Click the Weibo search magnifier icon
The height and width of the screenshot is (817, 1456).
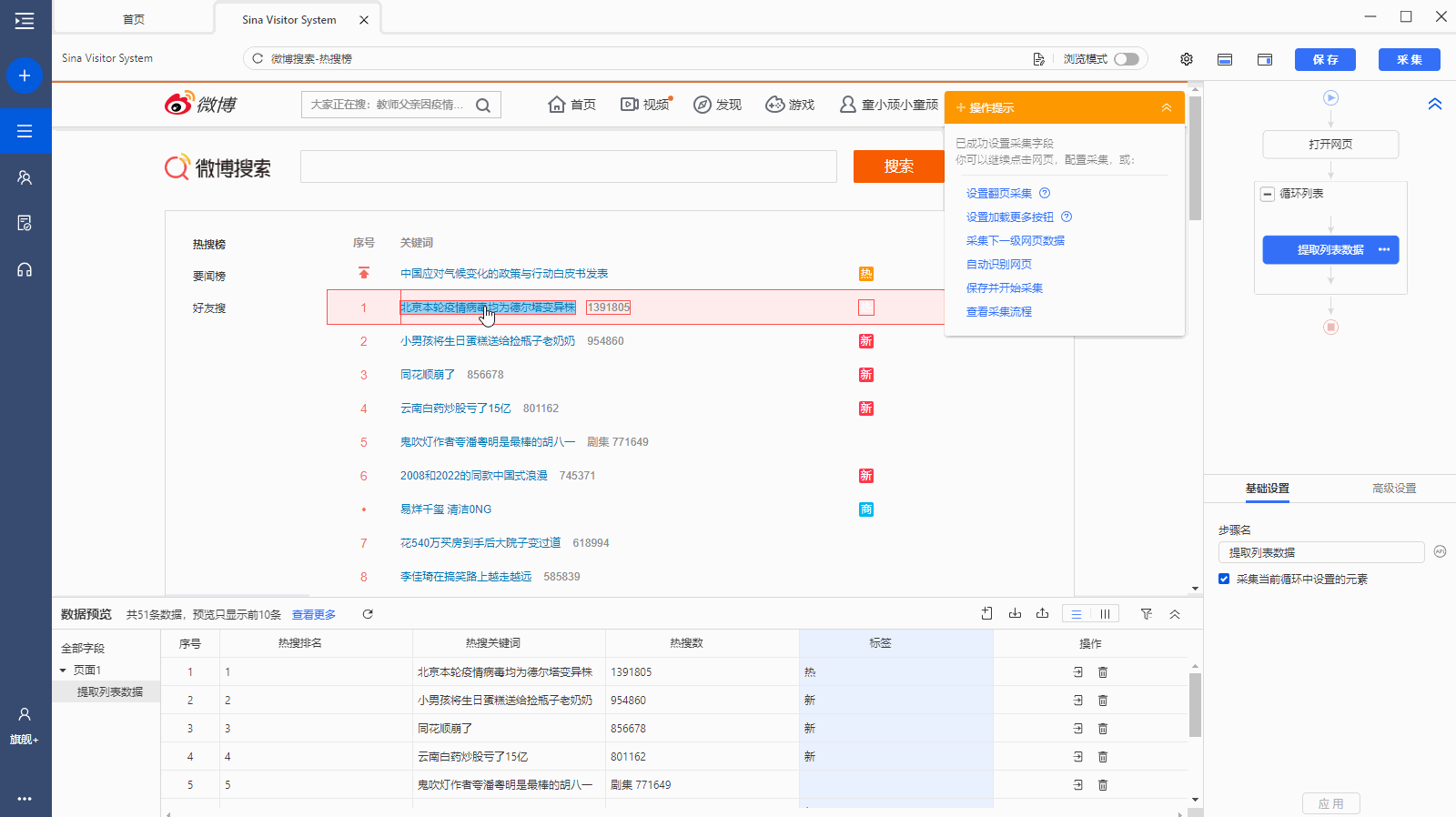(x=483, y=106)
